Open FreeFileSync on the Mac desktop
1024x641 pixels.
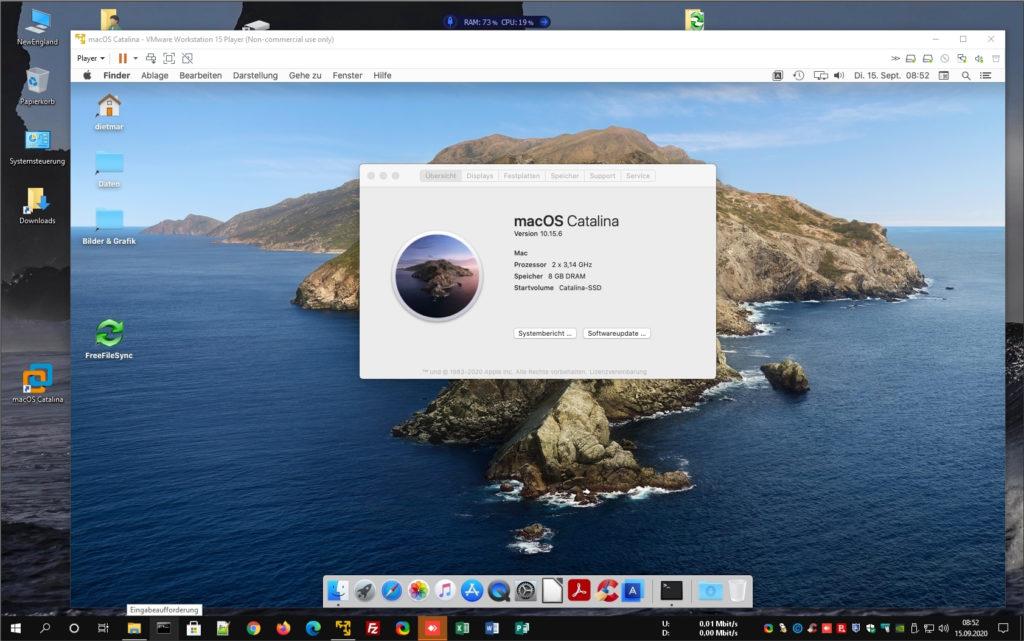109,339
